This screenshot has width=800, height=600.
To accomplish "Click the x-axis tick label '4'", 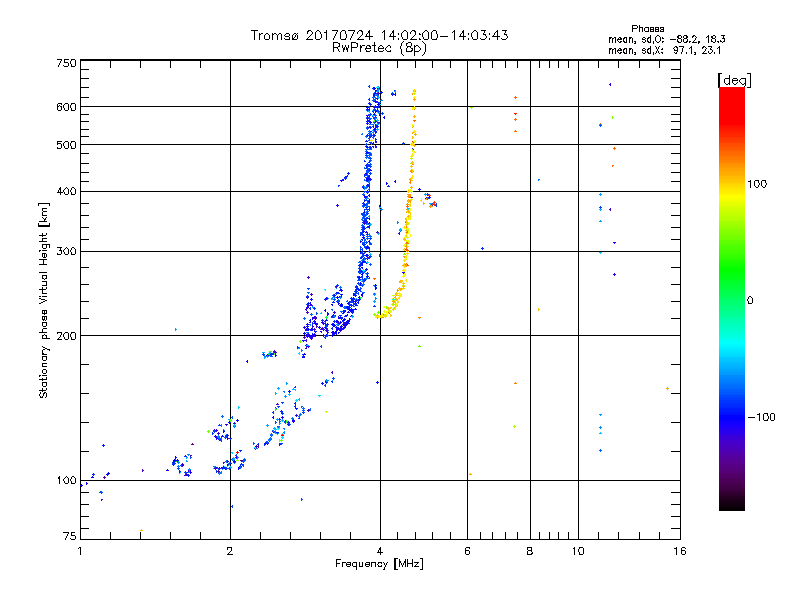I will (380, 551).
